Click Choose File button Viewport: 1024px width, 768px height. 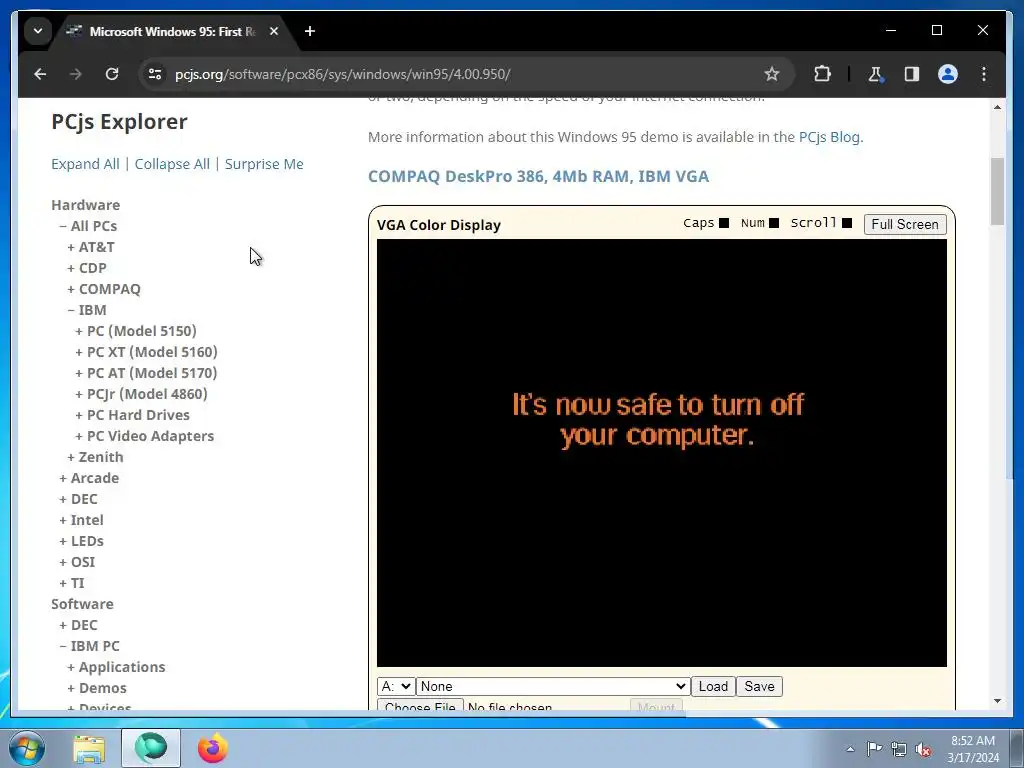tap(420, 706)
